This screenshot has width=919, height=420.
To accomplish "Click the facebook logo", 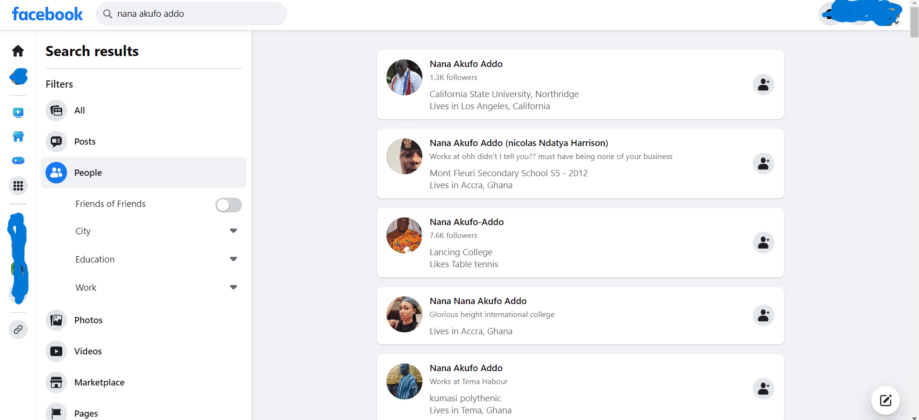I will (47, 14).
